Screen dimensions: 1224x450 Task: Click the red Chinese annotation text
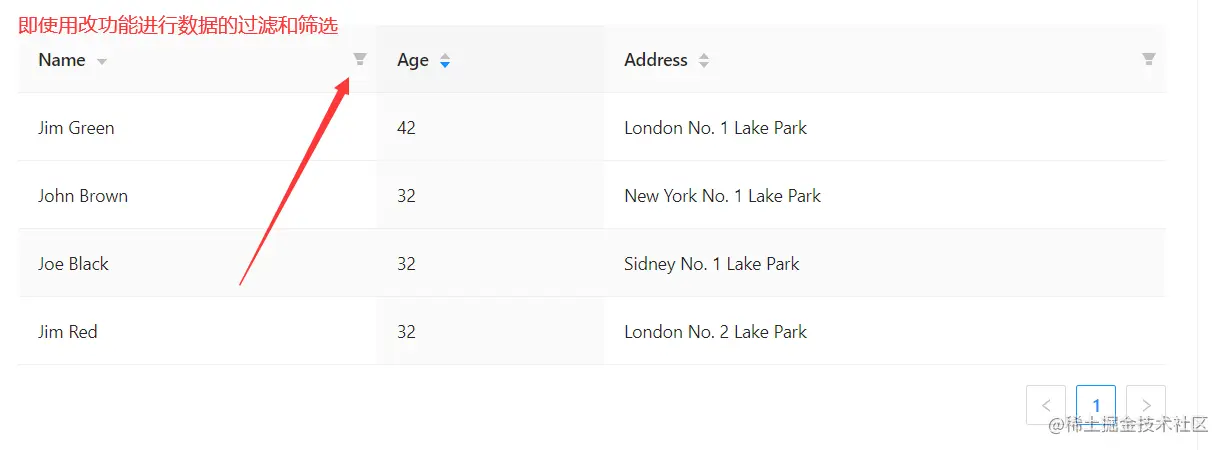click(x=178, y=26)
